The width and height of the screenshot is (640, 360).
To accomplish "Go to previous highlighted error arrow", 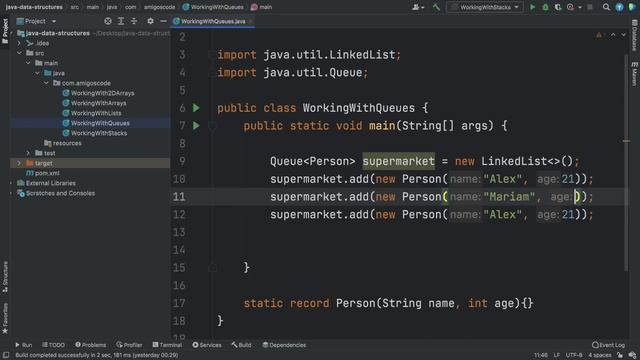I will [x=613, y=35].
